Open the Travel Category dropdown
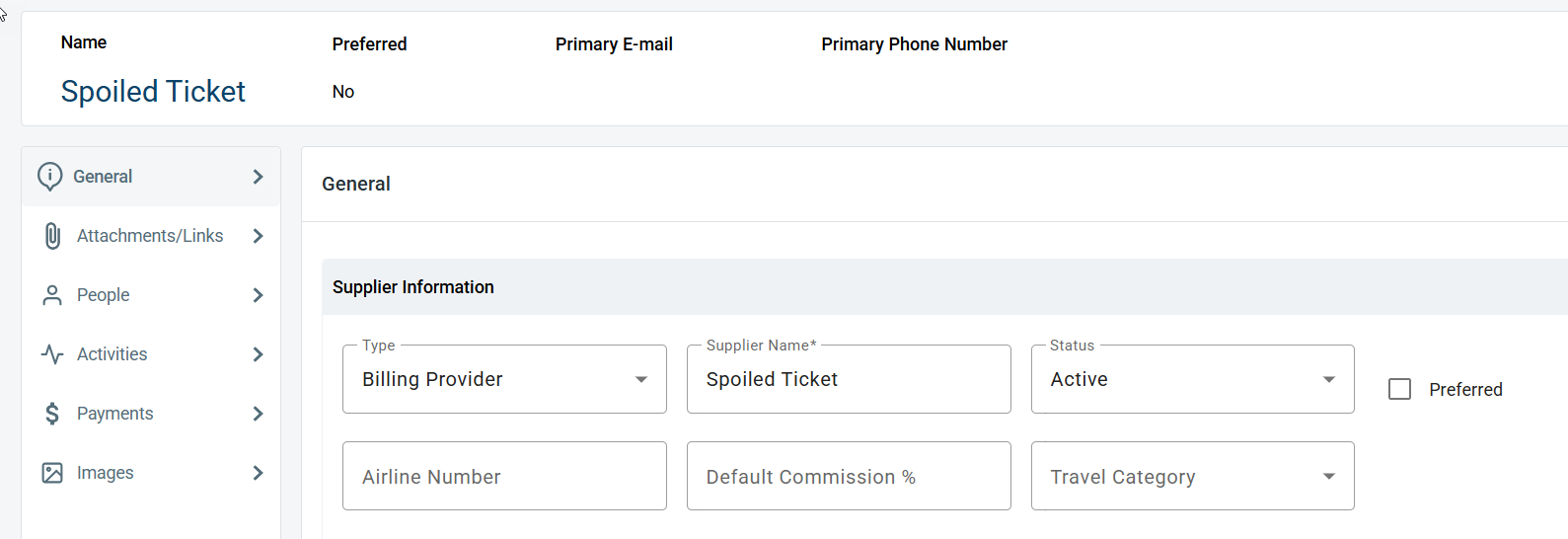Image resolution: width=1568 pixels, height=539 pixels. [x=1192, y=476]
